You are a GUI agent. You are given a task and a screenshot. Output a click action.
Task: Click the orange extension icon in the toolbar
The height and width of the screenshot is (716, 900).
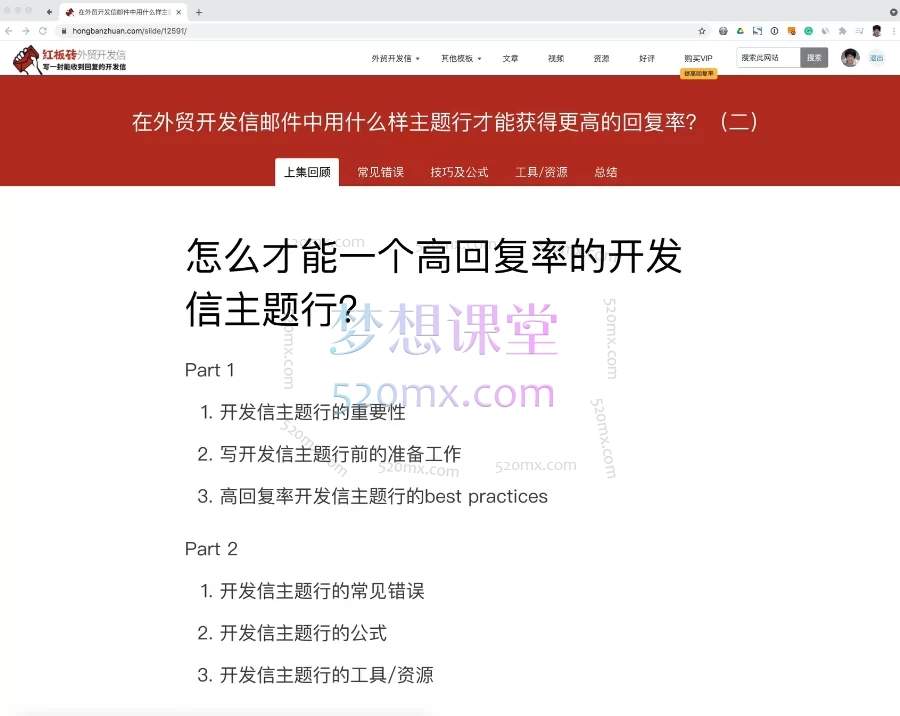pyautogui.click(x=793, y=31)
